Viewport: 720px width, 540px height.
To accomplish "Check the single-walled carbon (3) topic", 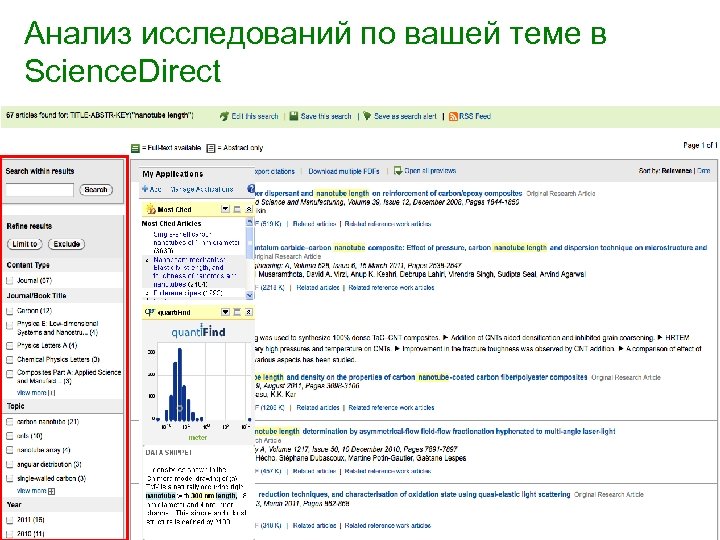I will click(x=10, y=478).
